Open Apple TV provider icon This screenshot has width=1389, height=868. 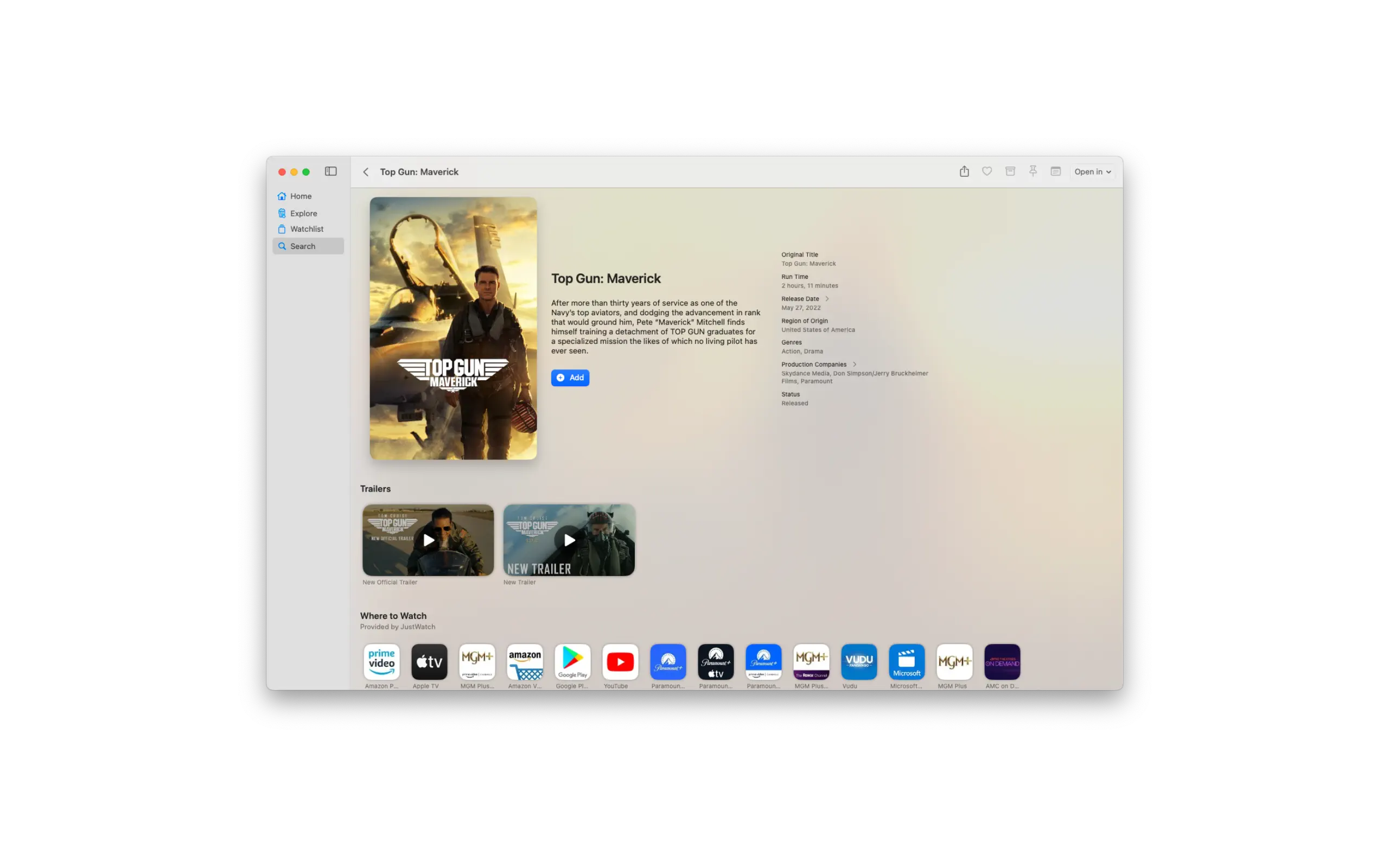(x=429, y=662)
